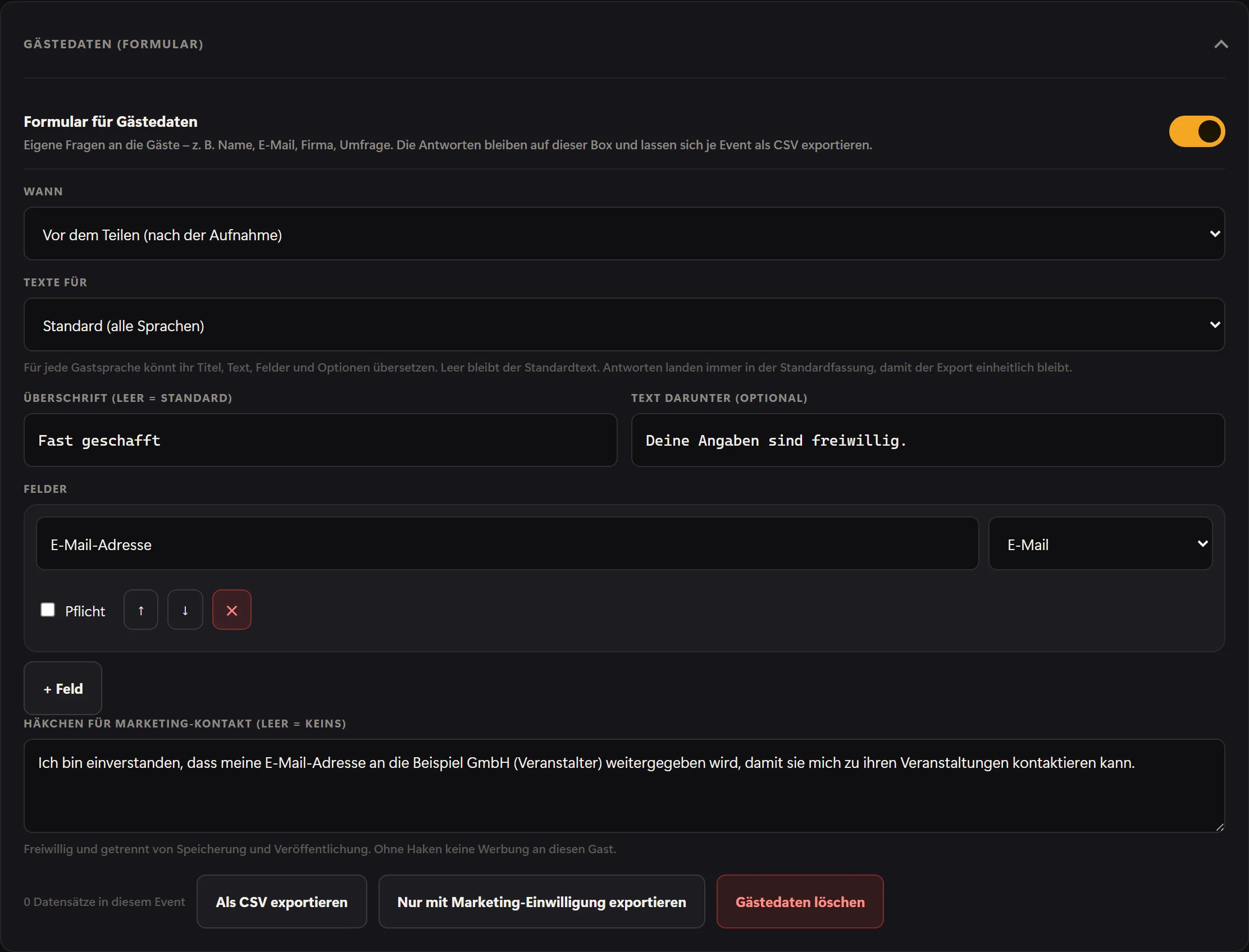
Task: Click the Pflicht label text
Action: (x=85, y=611)
